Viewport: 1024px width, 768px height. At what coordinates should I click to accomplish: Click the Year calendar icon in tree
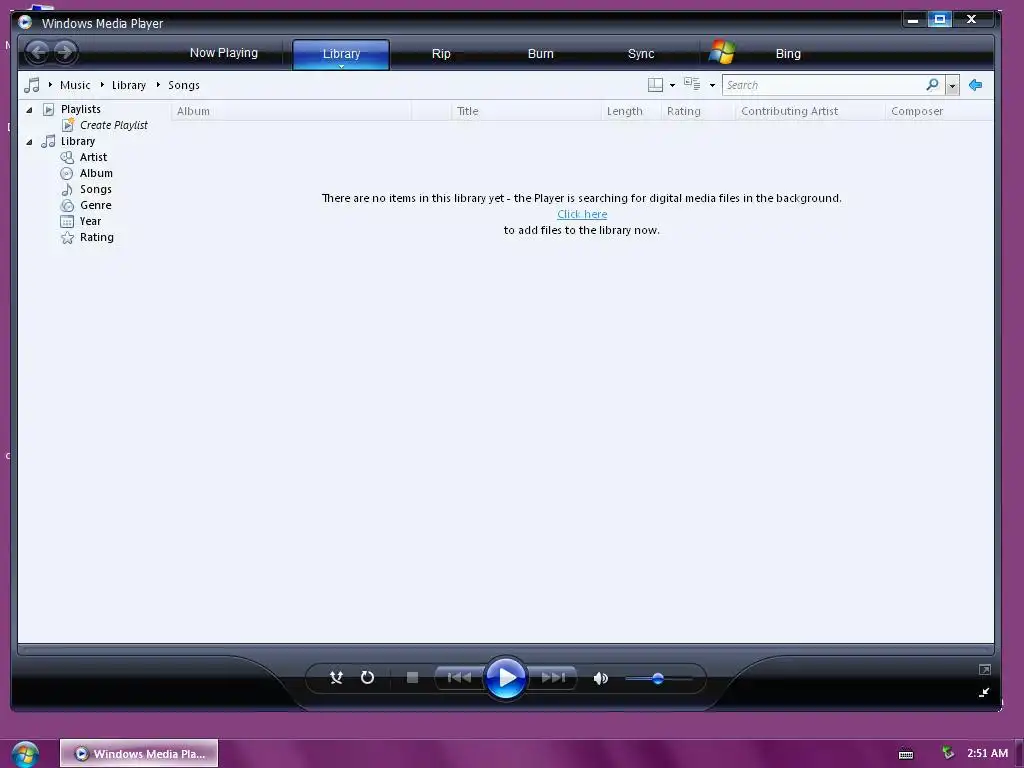pos(67,221)
